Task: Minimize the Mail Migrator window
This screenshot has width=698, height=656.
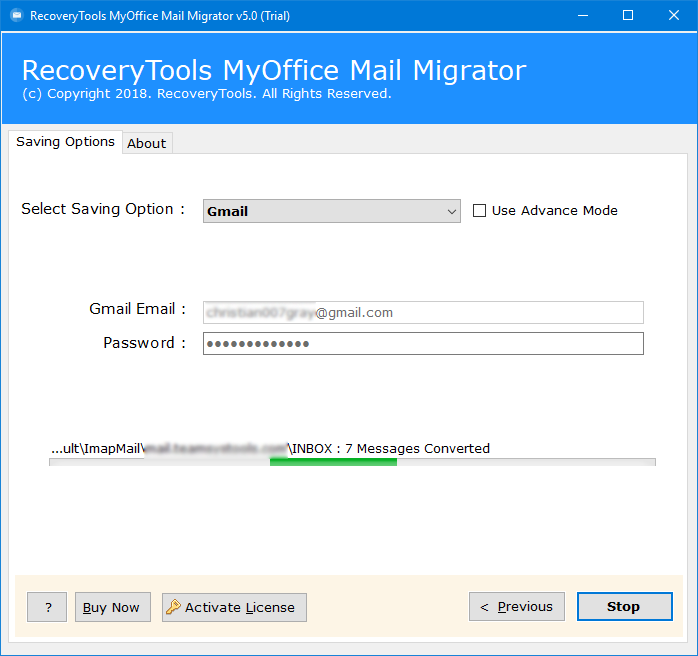Action: point(581,15)
